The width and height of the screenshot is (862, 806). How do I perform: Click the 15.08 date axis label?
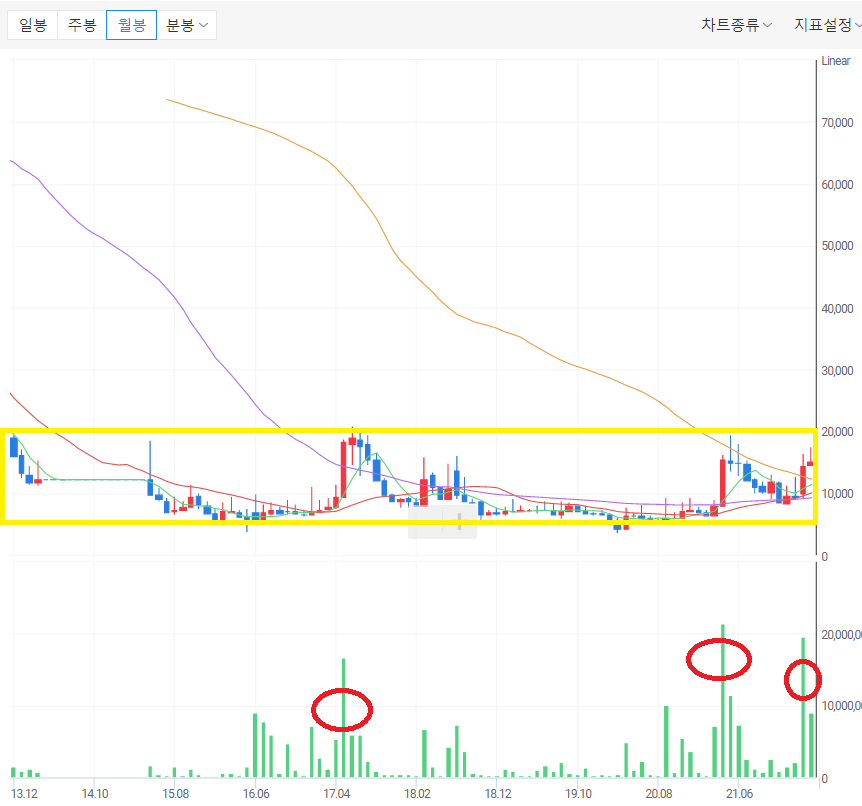(x=175, y=794)
